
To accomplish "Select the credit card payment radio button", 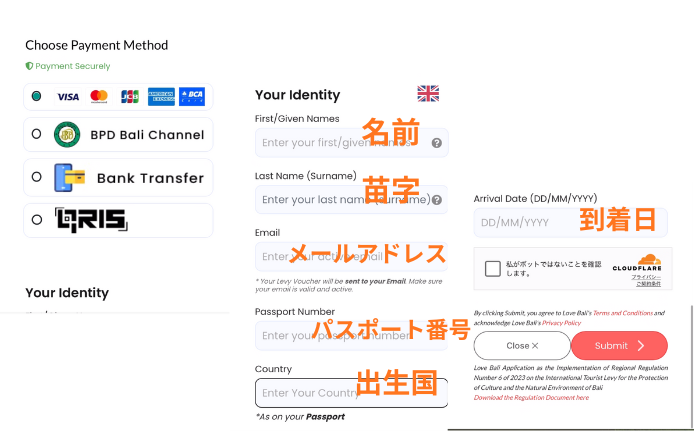I will 36,97.
